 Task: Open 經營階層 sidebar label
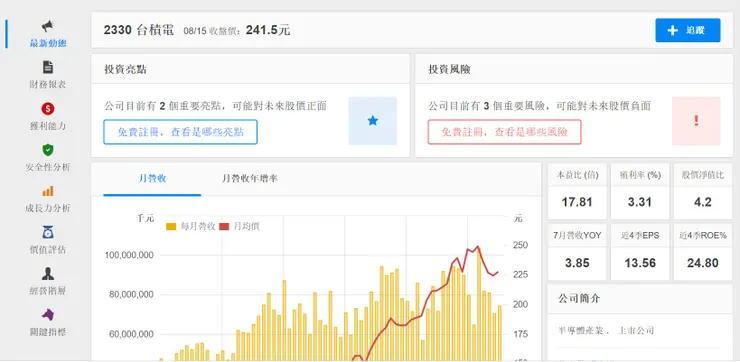point(48,291)
